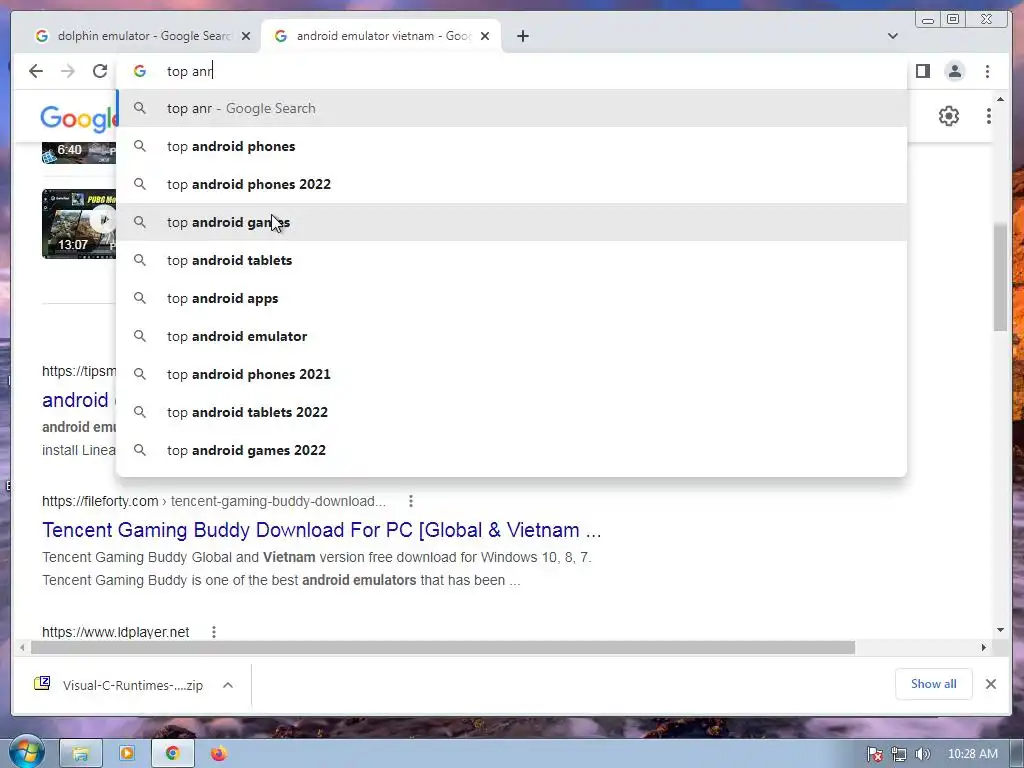Click search icon beside 'top android emulator'
The height and width of the screenshot is (768, 1024).
click(140, 336)
